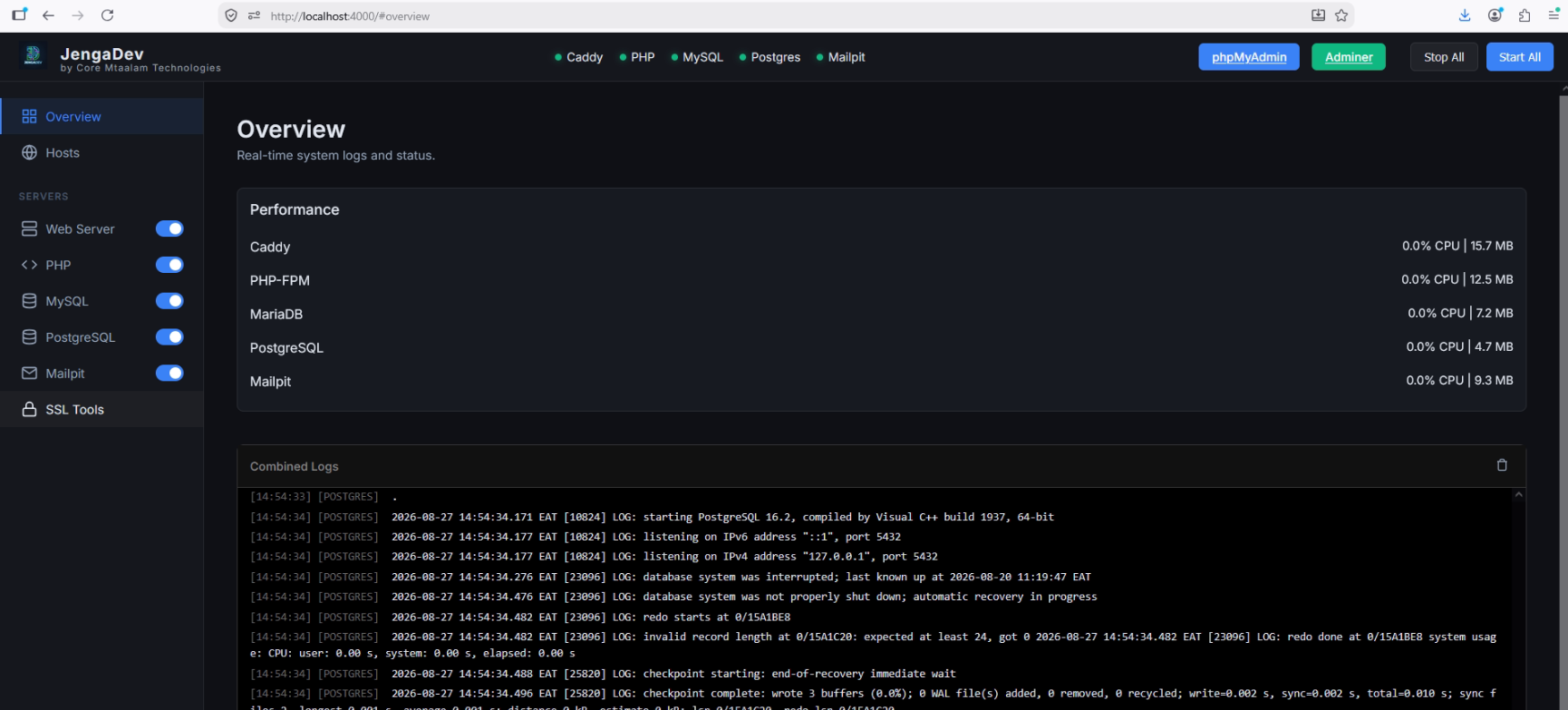Click the browser address bar URL

click(350, 16)
